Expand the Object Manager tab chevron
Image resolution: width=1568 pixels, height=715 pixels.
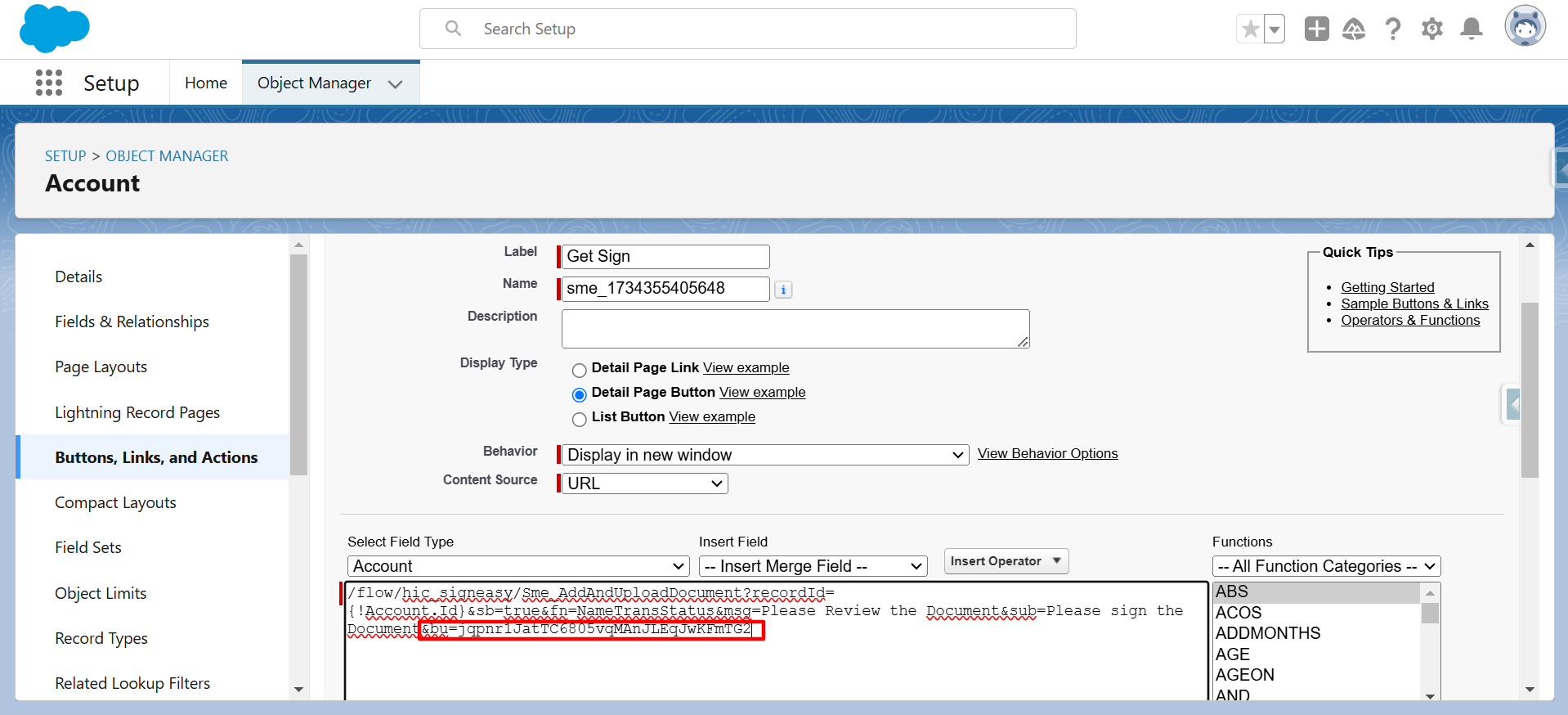[396, 84]
